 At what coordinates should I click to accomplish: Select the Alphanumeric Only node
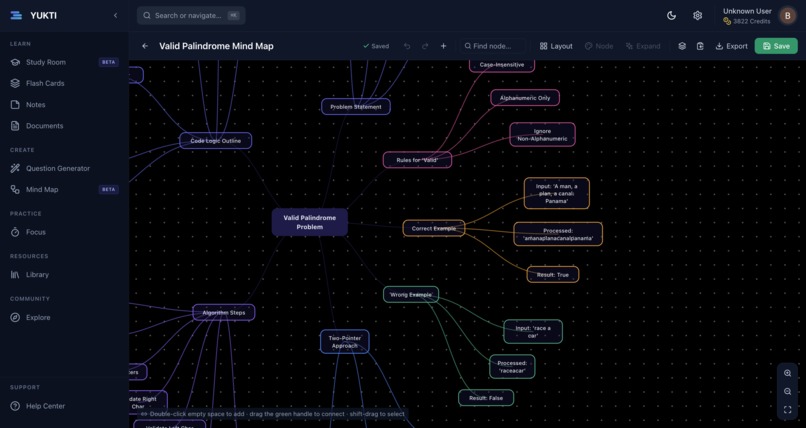pos(525,98)
